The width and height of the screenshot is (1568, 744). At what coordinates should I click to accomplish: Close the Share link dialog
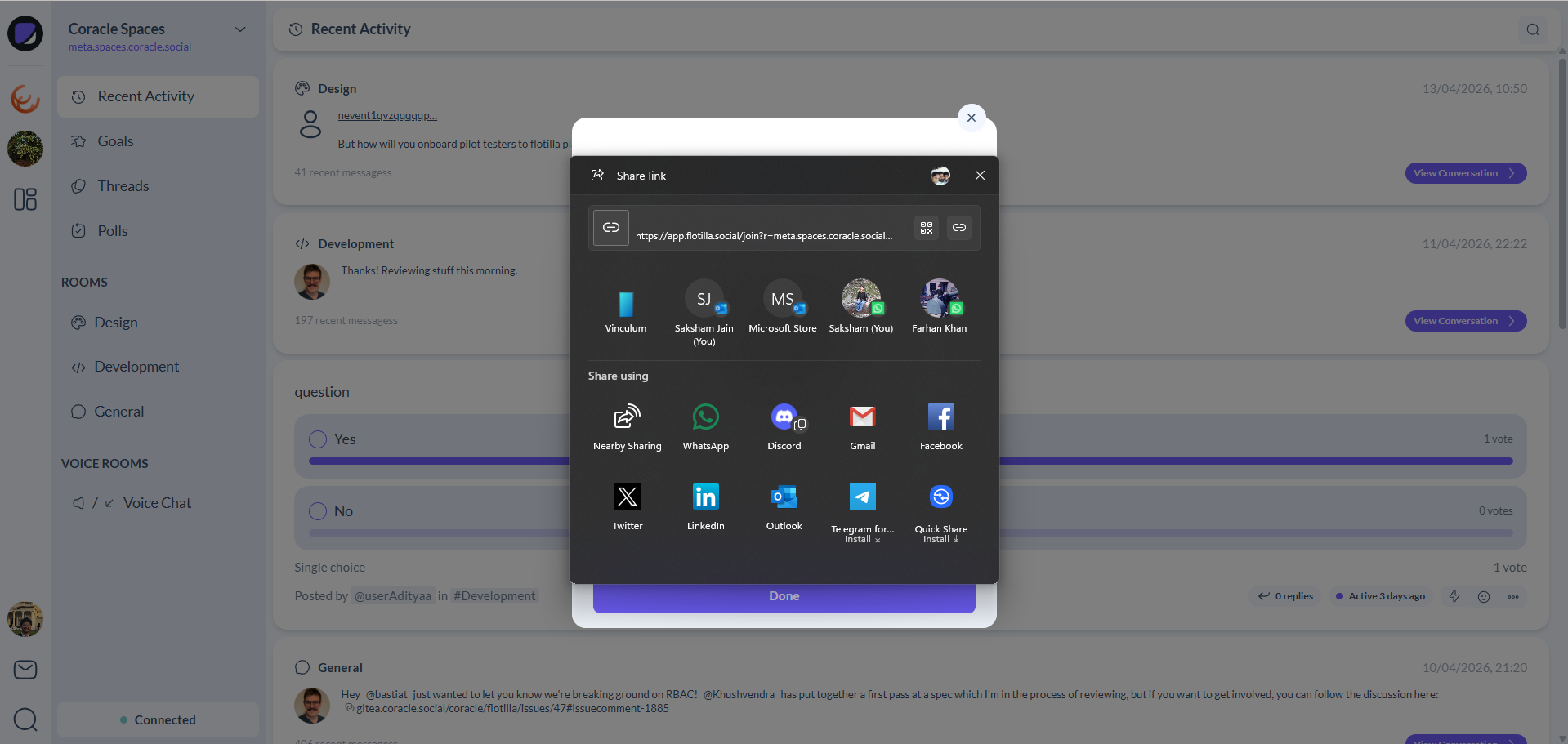[980, 176]
